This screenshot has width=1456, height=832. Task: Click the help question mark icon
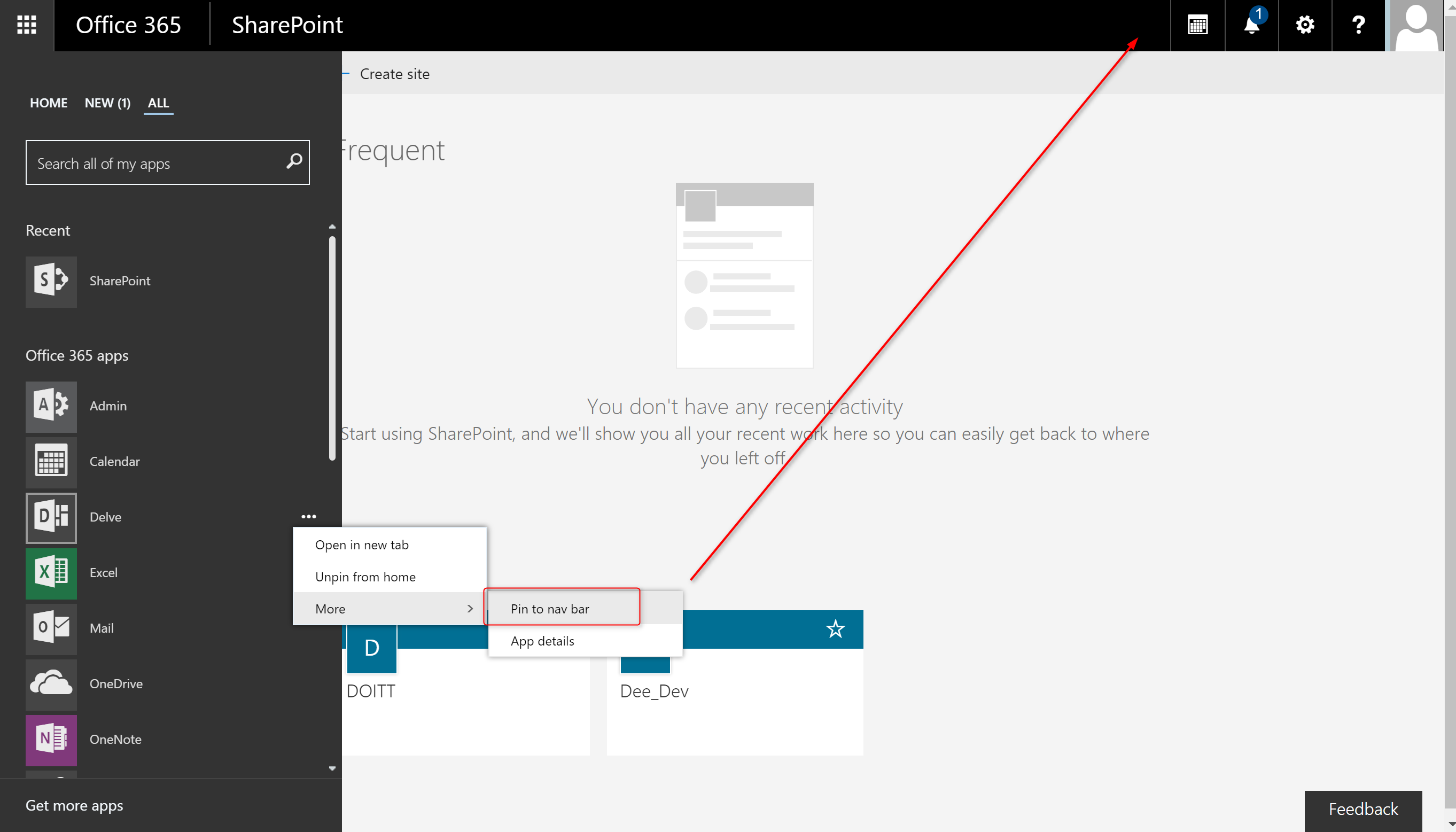tap(1358, 25)
